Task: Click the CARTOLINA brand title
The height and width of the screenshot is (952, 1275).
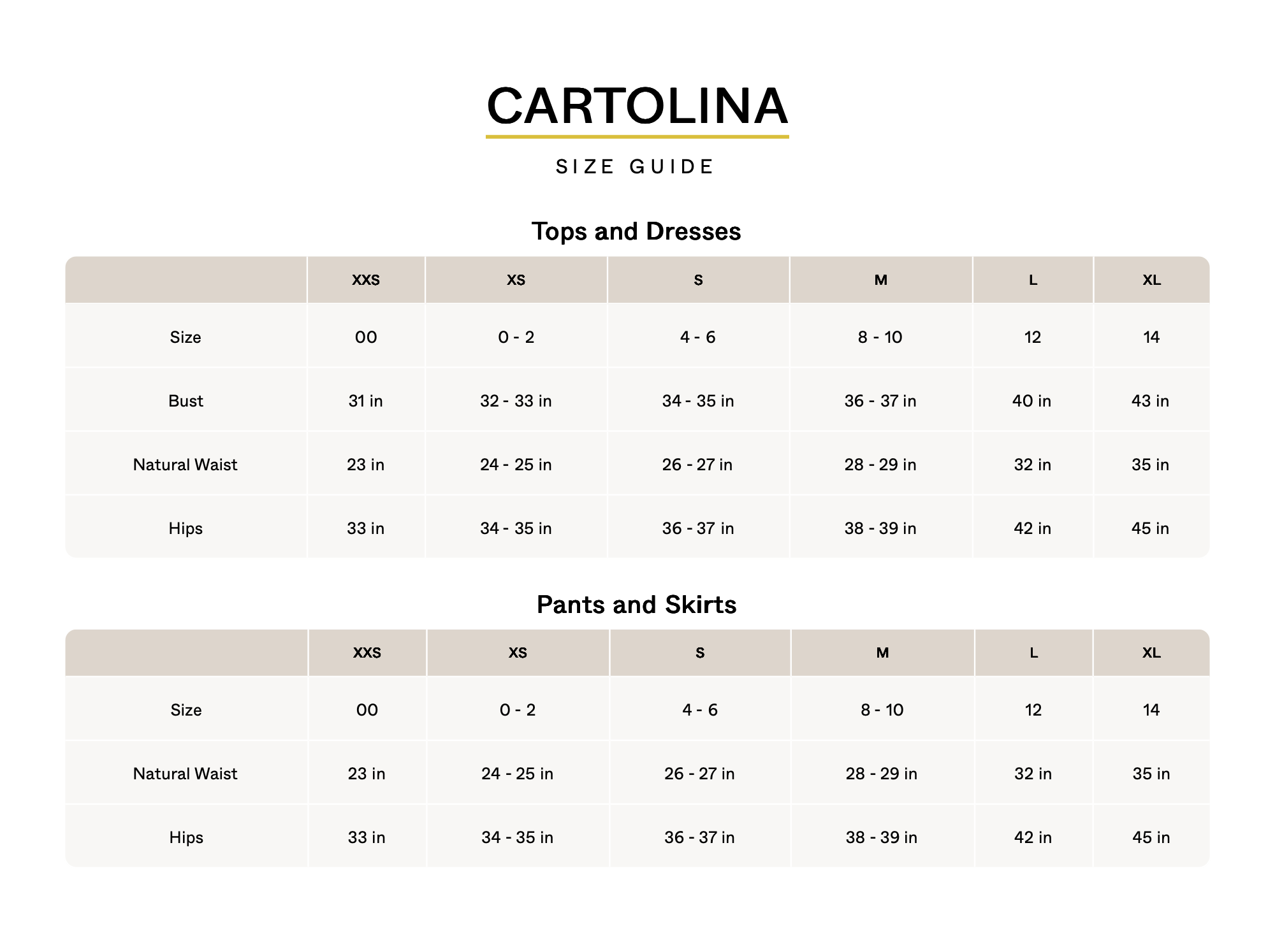Action: click(637, 106)
